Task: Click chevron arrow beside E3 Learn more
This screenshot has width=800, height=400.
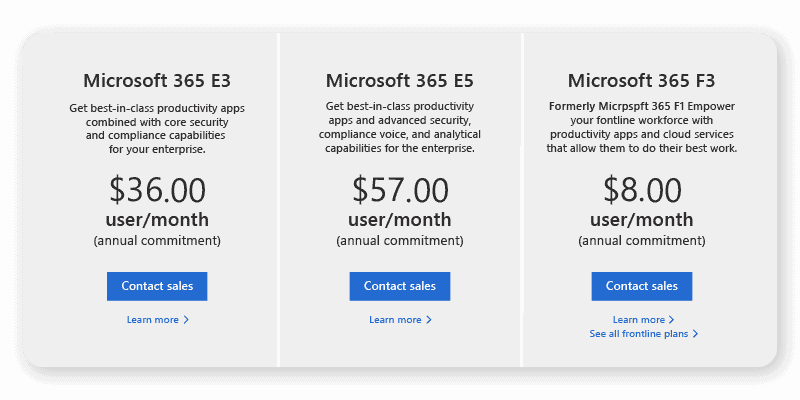Action: click(186, 320)
